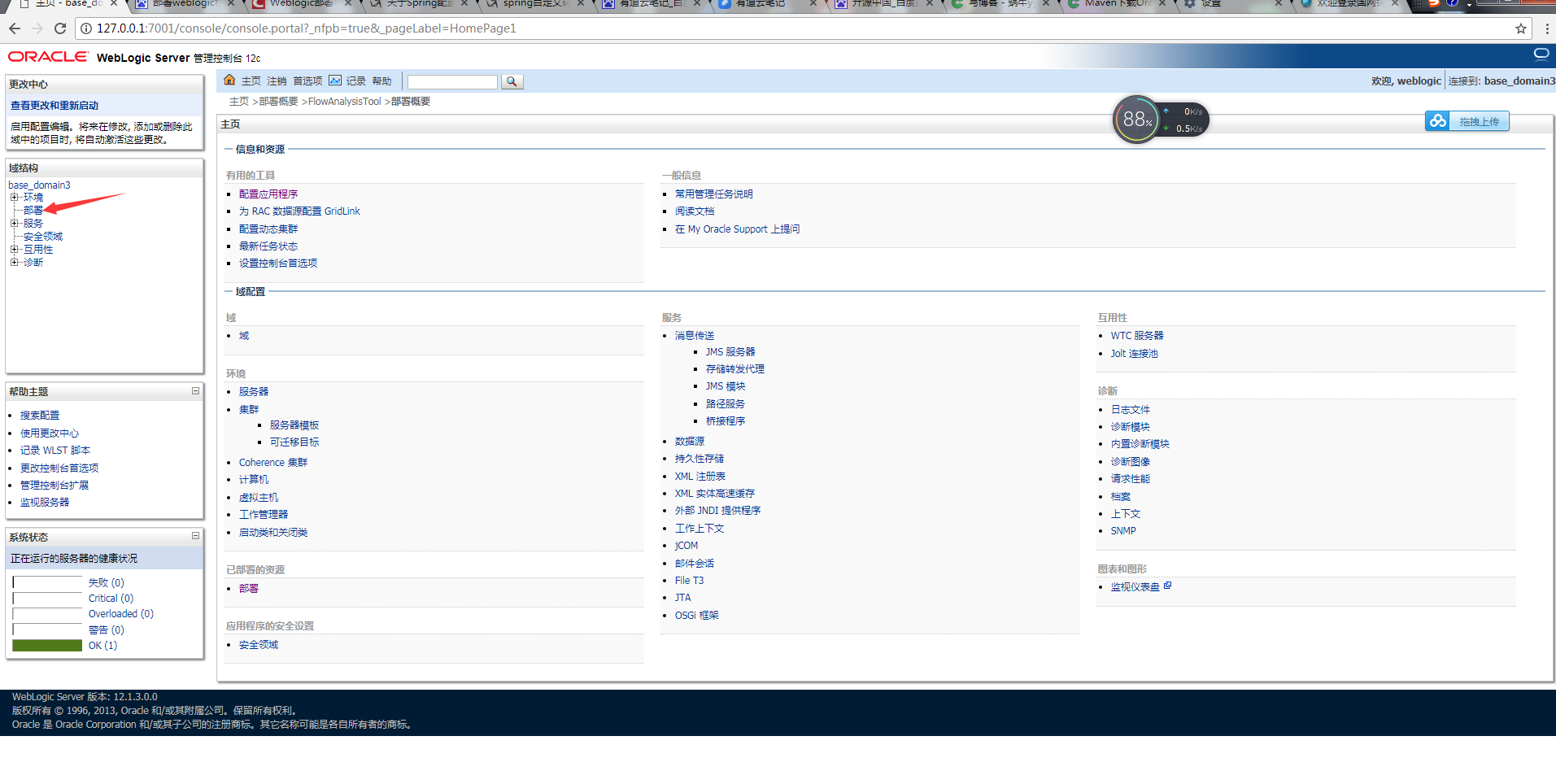
Task: Click the external link icon beside 监视仪表盘
Action: click(1167, 586)
